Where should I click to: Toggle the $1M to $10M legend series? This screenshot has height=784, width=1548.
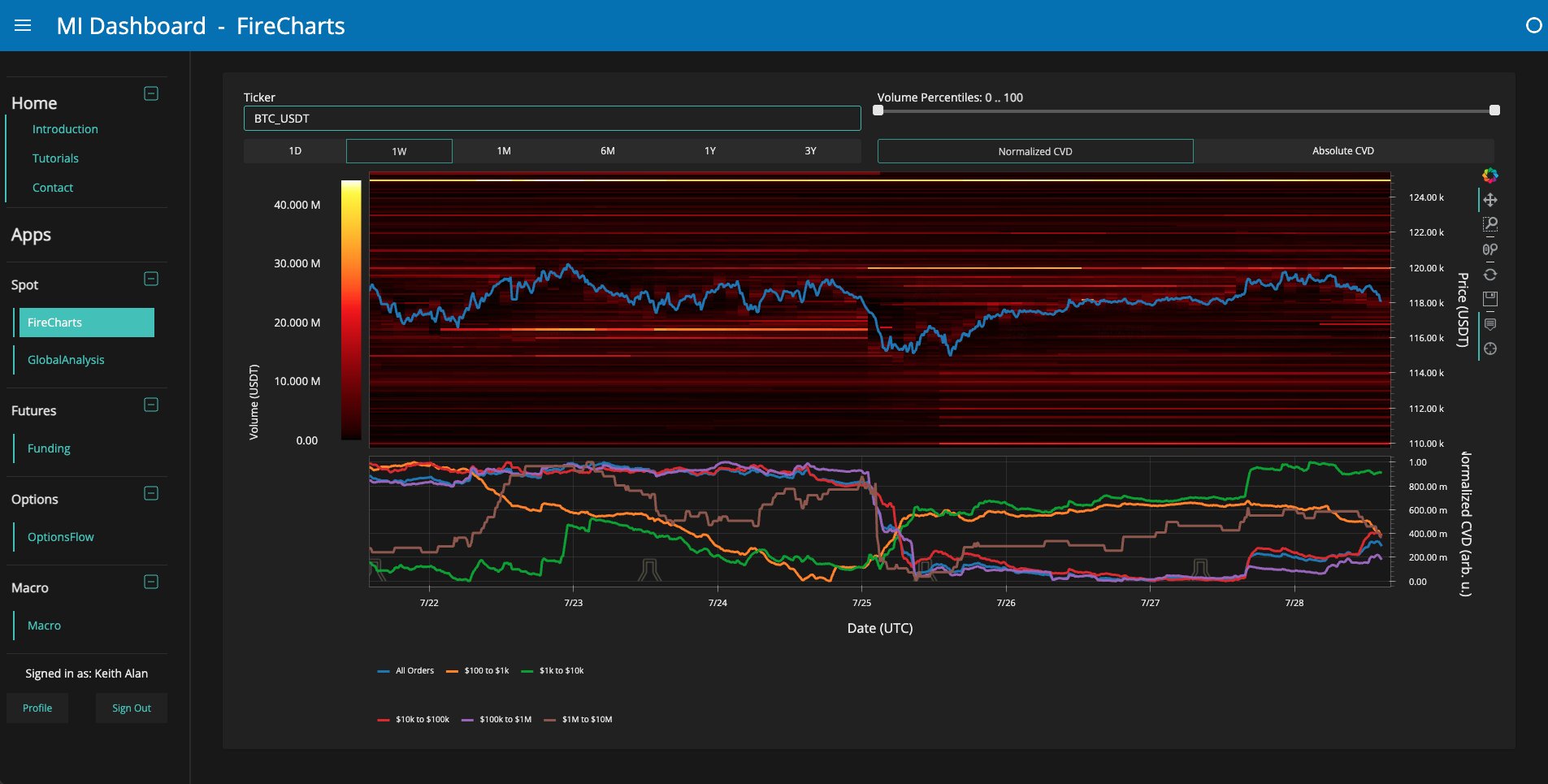[578, 719]
